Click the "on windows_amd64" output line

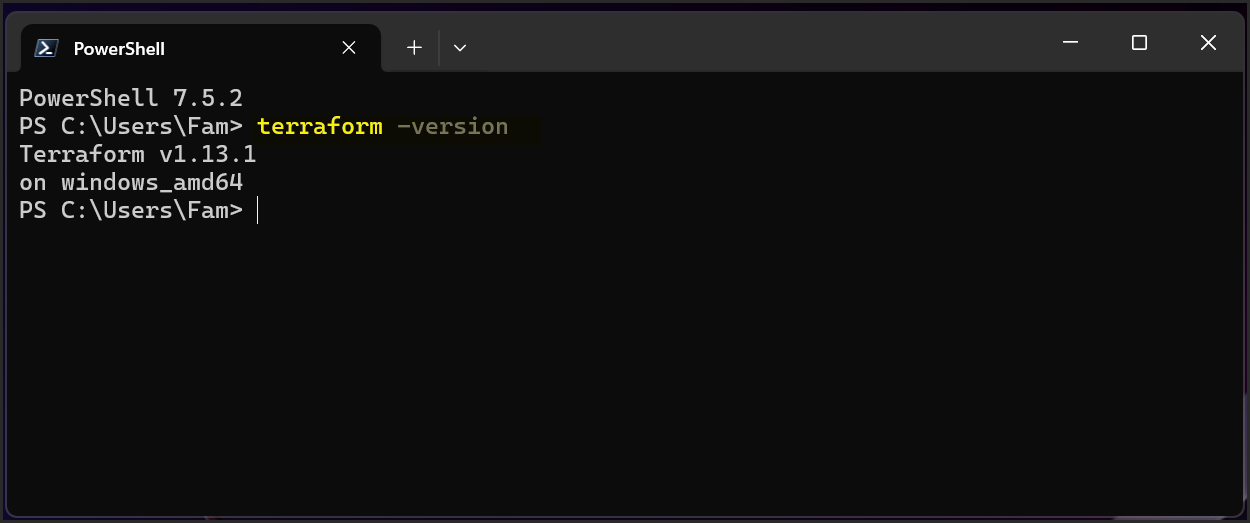pos(131,183)
